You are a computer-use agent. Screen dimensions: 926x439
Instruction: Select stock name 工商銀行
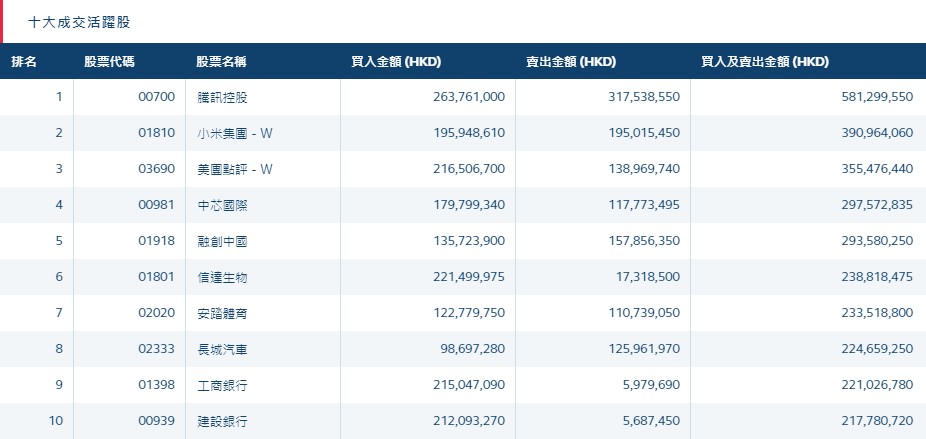[222, 385]
